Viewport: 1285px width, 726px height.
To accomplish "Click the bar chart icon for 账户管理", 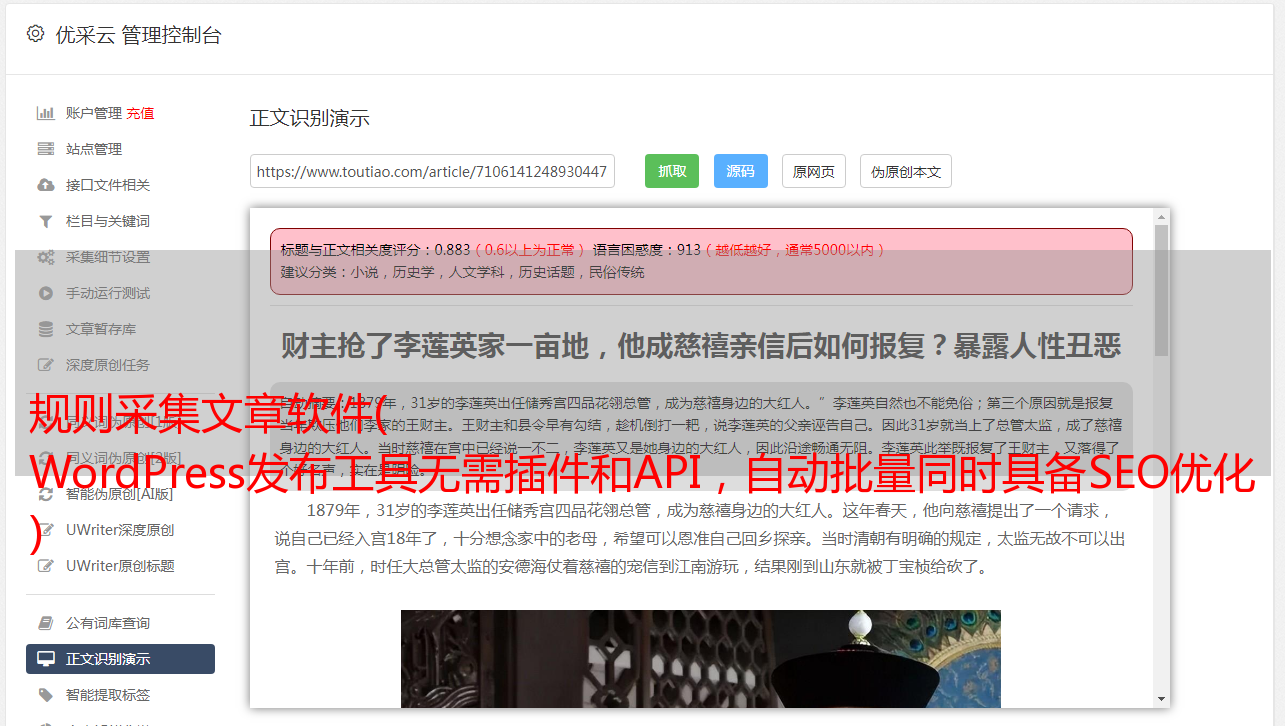I will pyautogui.click(x=46, y=113).
